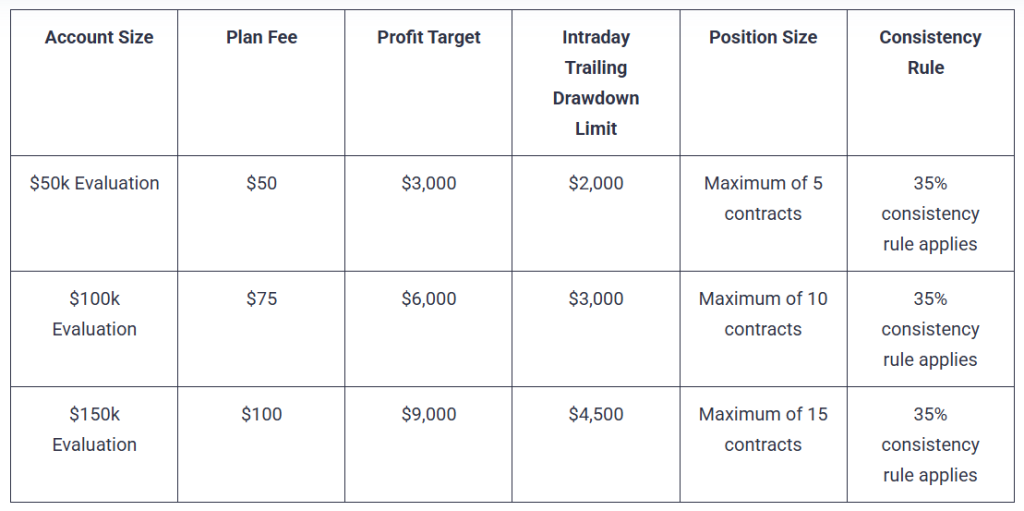
Task: Click the $6,000 profit target cell
Action: [428, 298]
